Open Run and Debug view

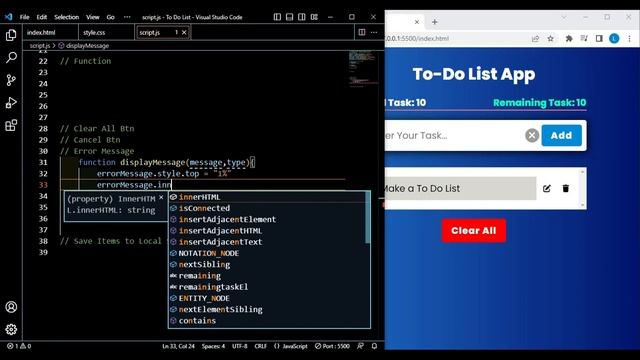pos(11,102)
